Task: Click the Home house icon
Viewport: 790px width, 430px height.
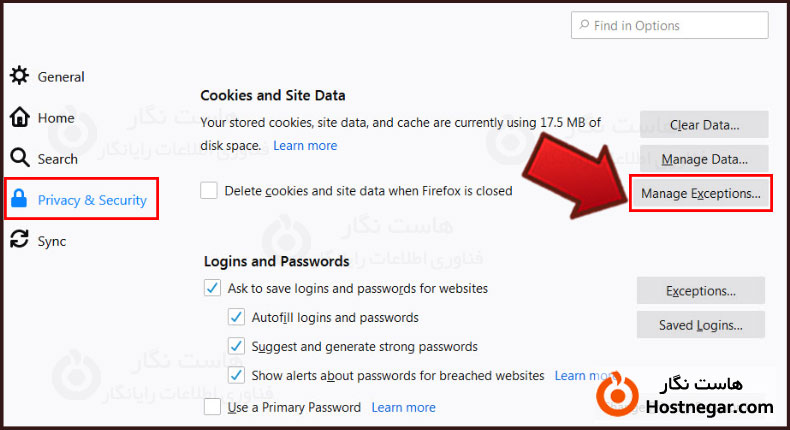Action: point(19,117)
